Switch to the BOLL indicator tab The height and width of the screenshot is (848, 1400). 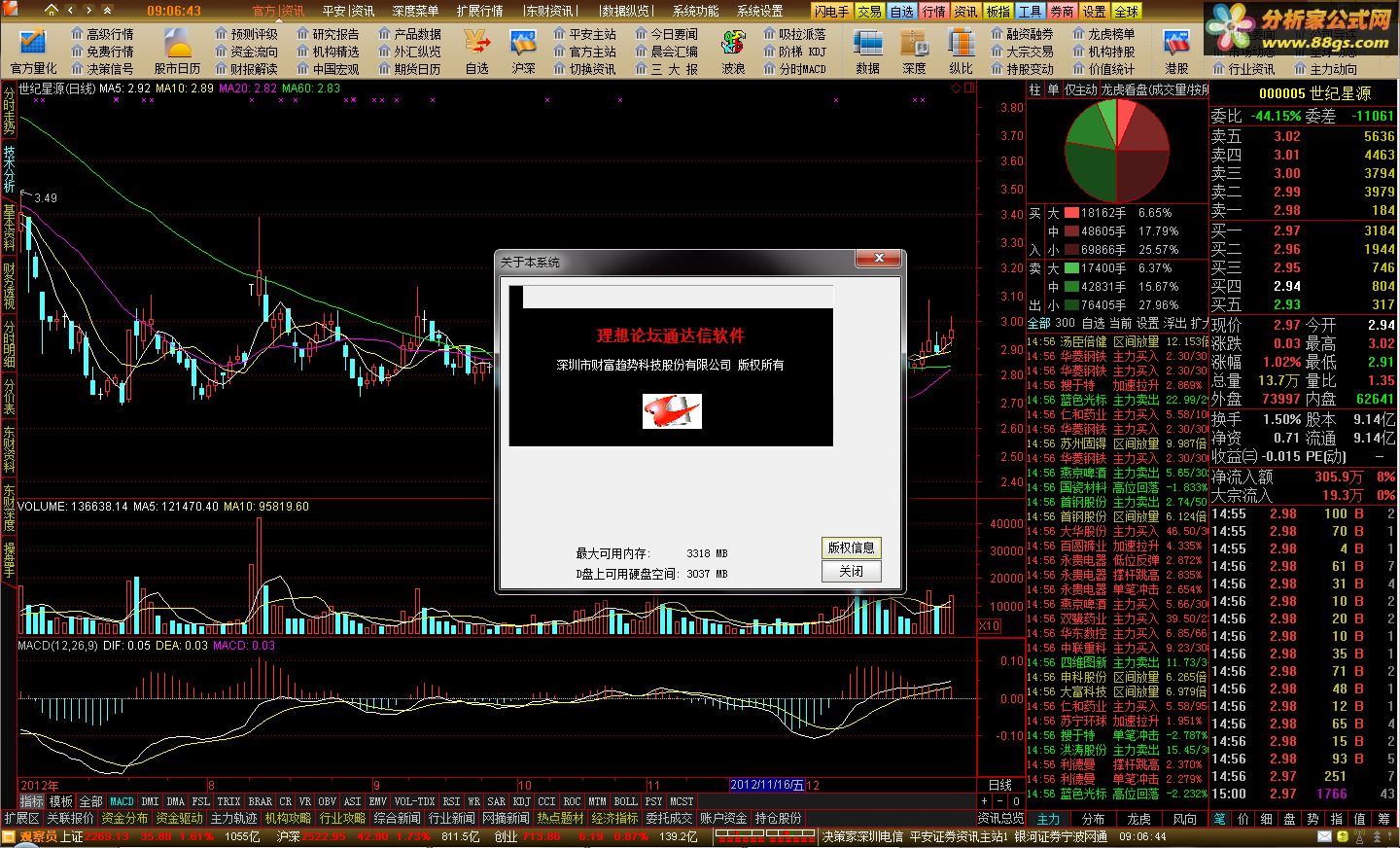coord(625,801)
